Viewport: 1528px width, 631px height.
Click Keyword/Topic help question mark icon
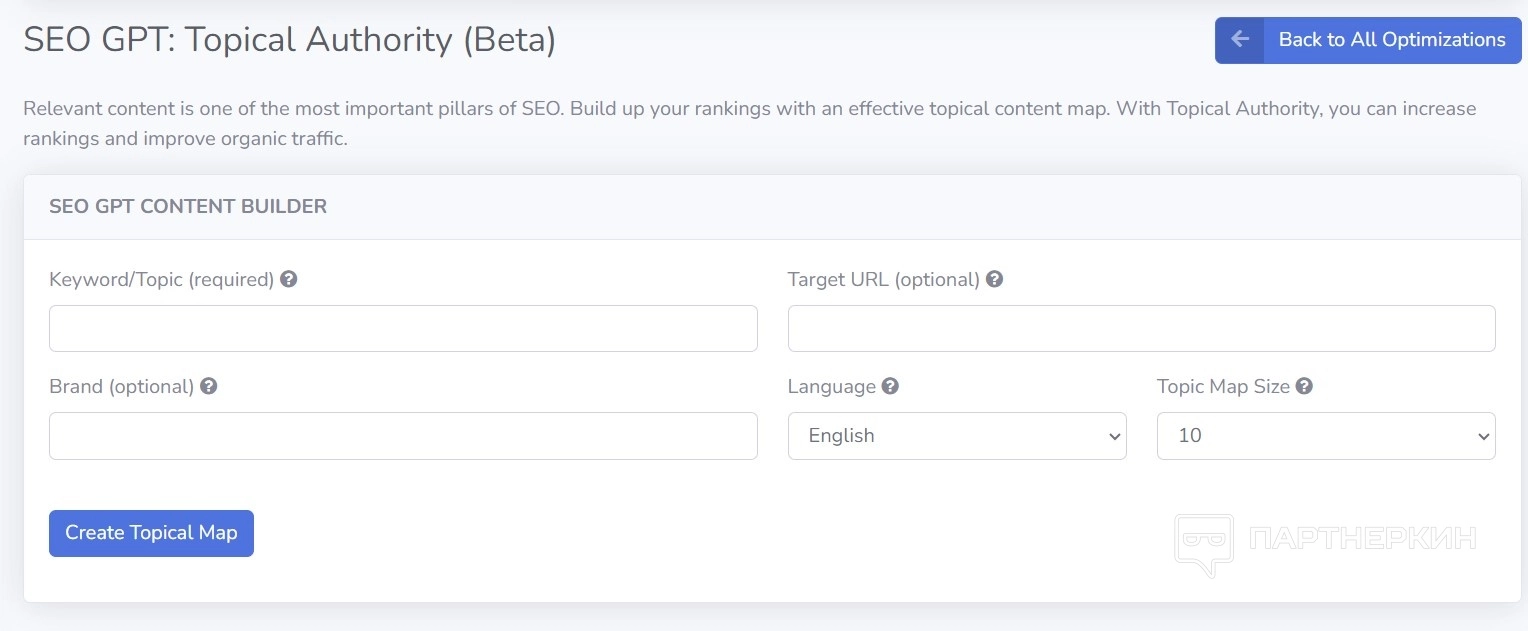(289, 279)
